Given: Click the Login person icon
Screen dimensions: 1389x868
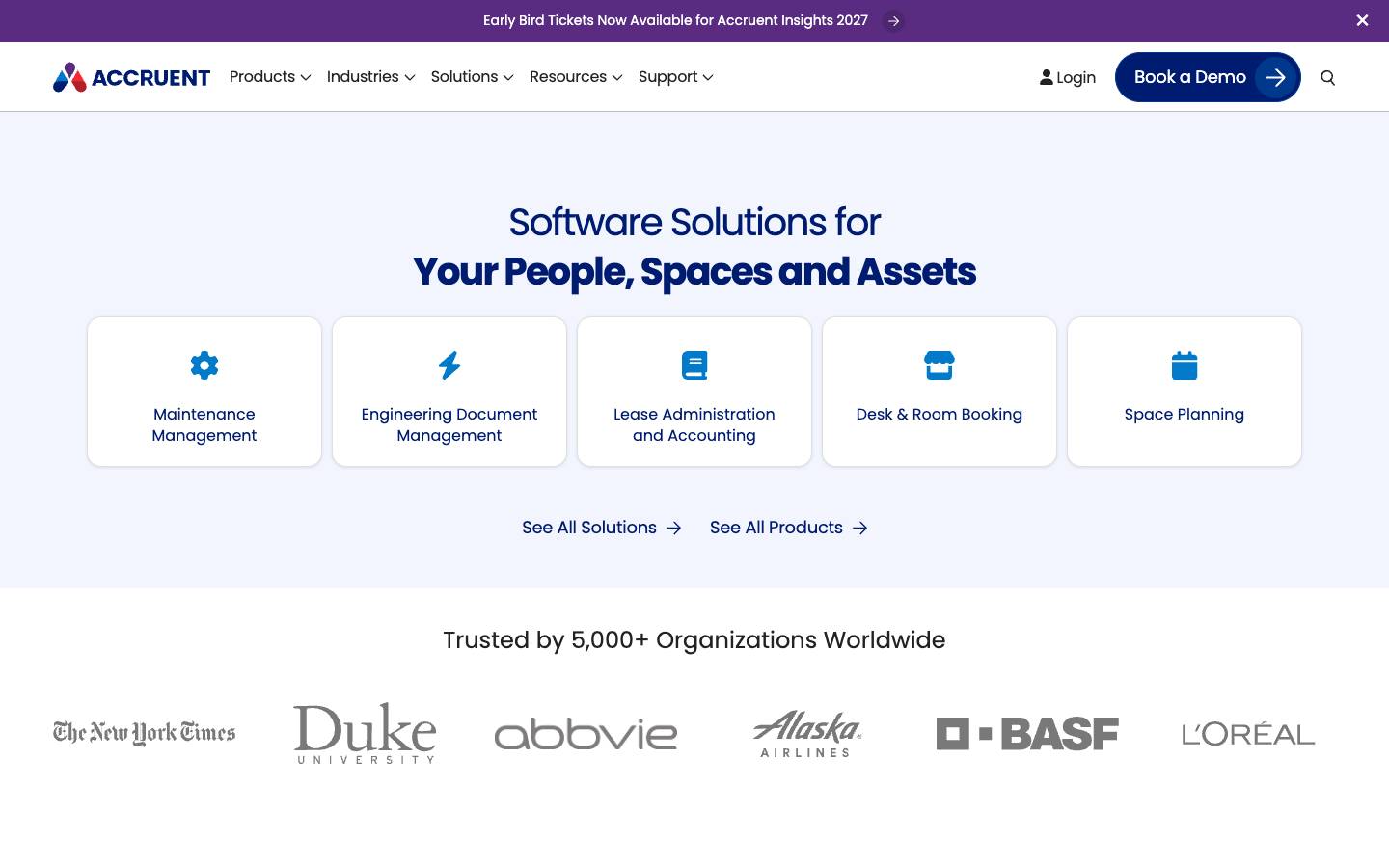Looking at the screenshot, I should tap(1047, 77).
